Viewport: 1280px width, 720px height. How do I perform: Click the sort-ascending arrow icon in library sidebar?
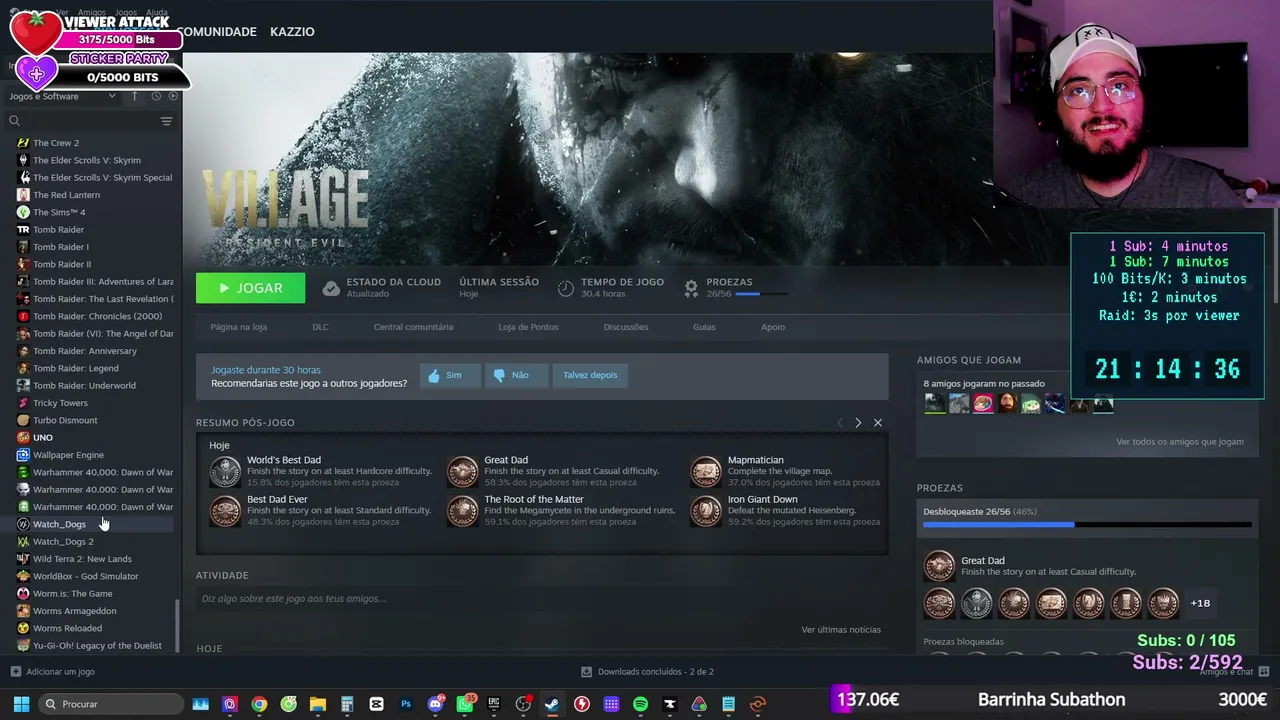pyautogui.click(x=135, y=96)
